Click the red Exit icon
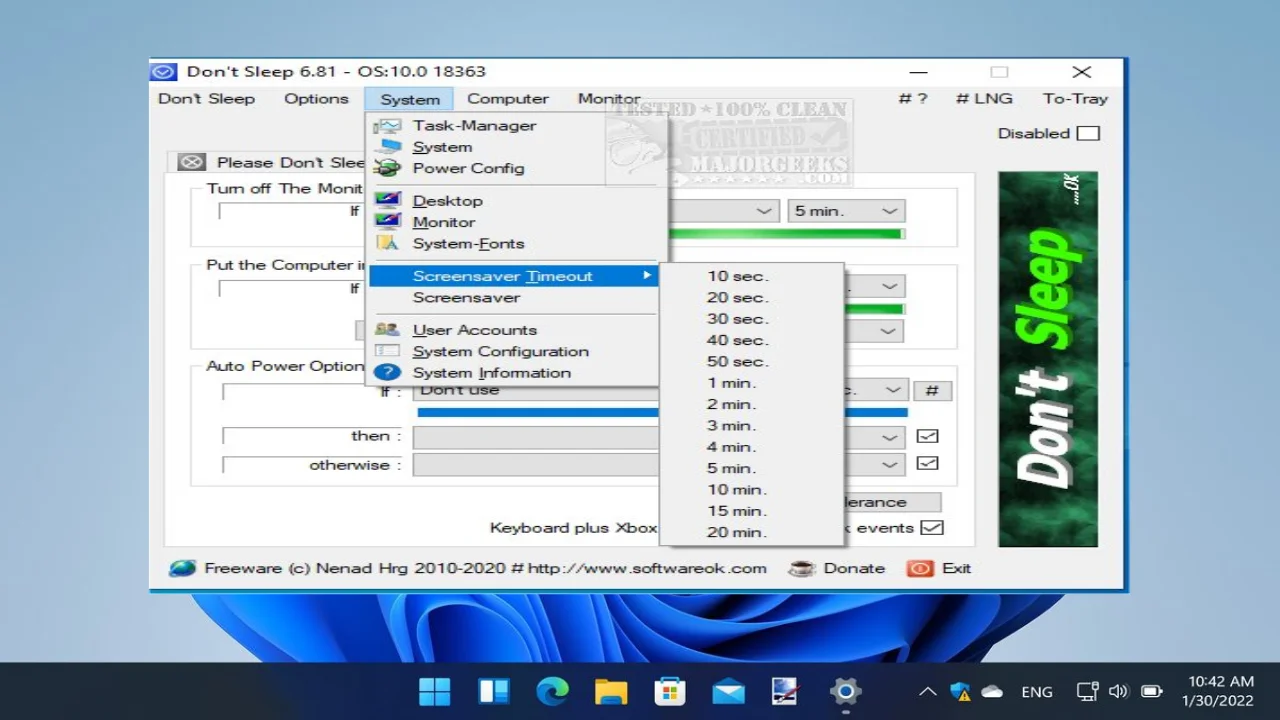This screenshot has height=720, width=1280. click(919, 568)
